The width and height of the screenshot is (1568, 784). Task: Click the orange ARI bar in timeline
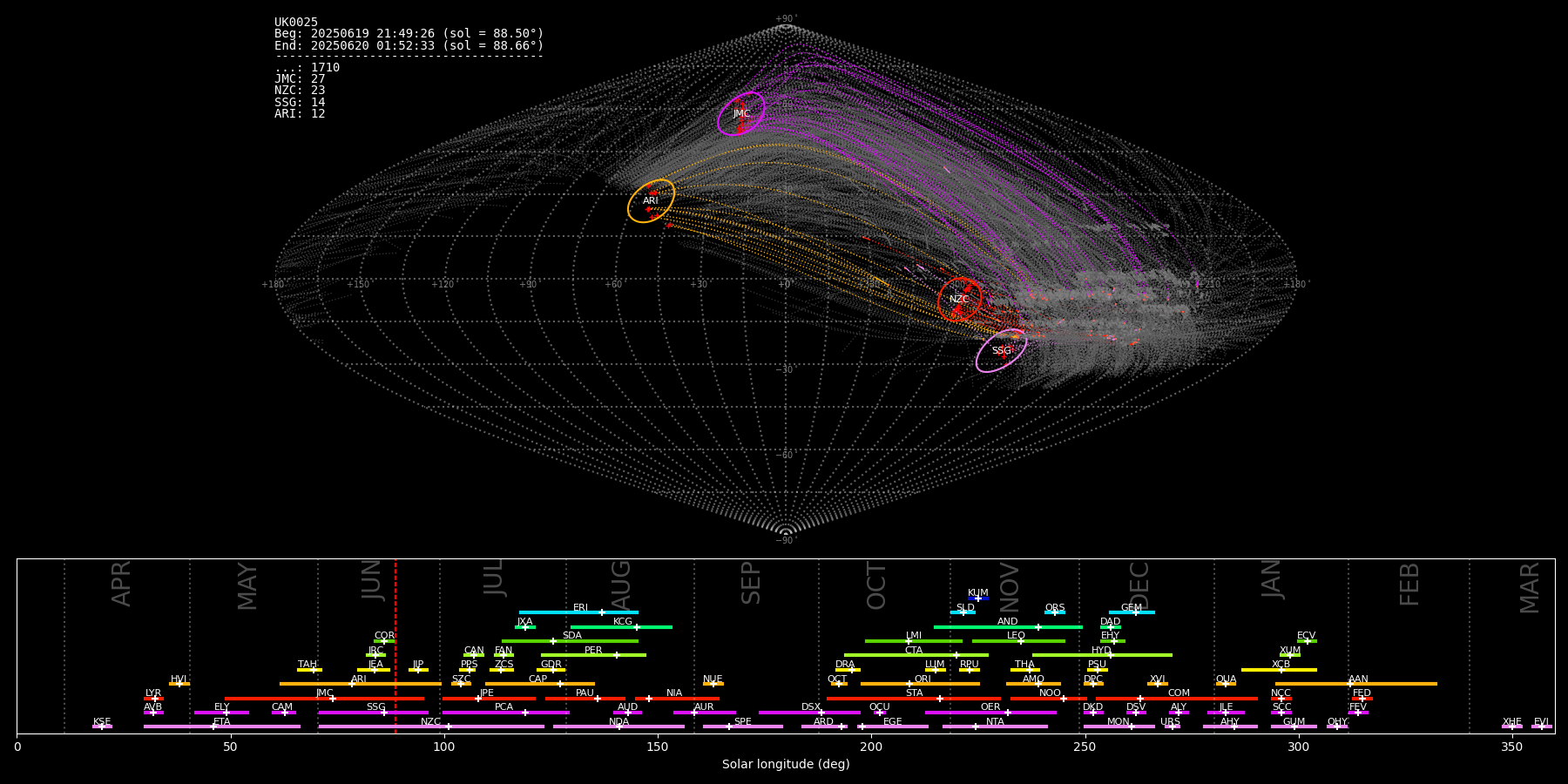click(x=361, y=684)
